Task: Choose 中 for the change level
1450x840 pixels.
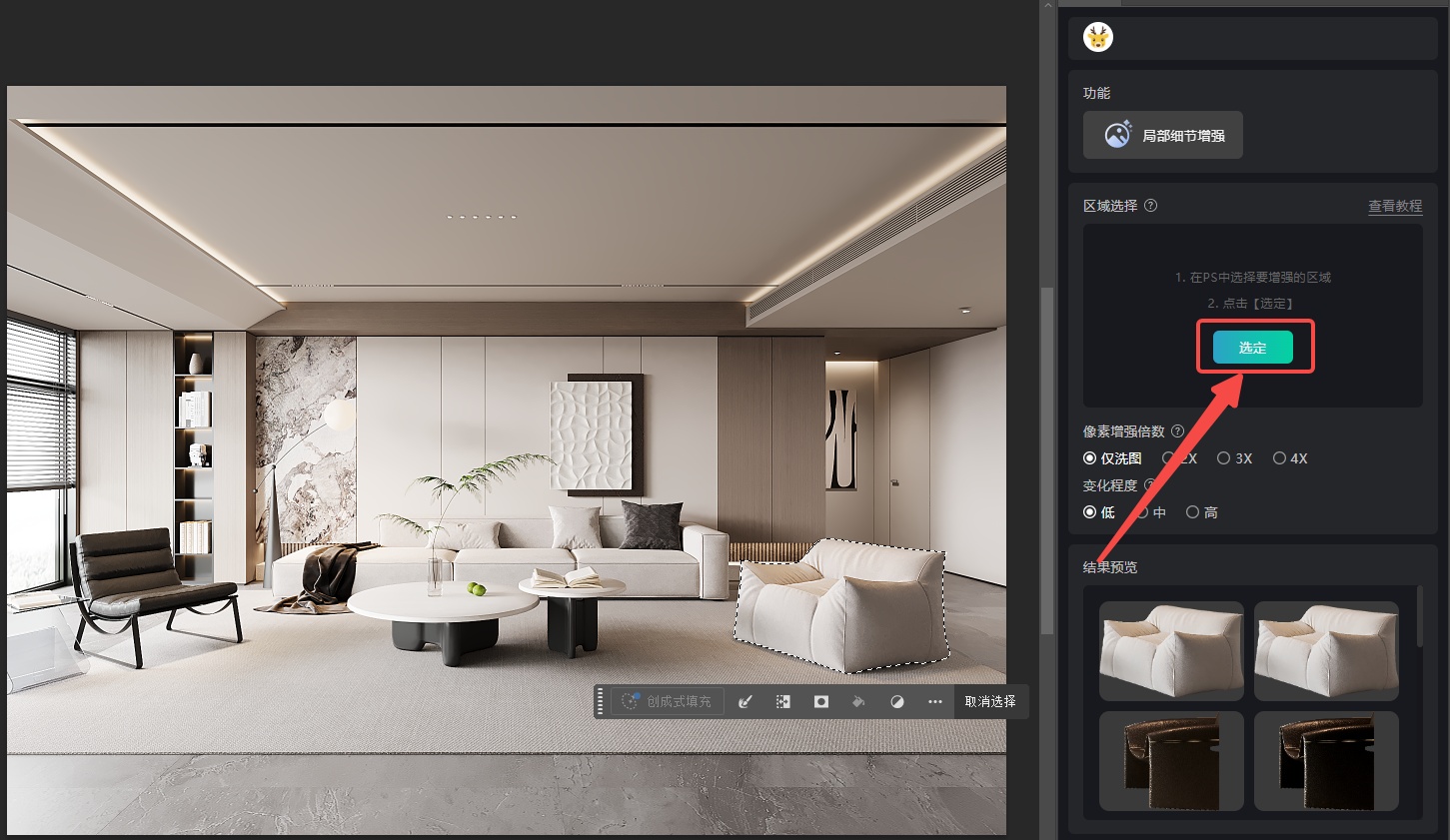Action: (1151, 512)
